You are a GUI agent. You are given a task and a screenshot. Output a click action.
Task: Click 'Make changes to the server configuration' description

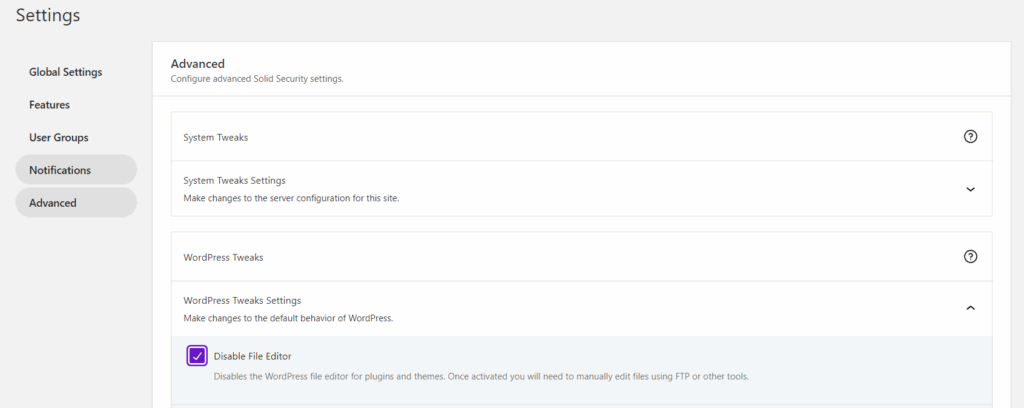click(x=291, y=198)
